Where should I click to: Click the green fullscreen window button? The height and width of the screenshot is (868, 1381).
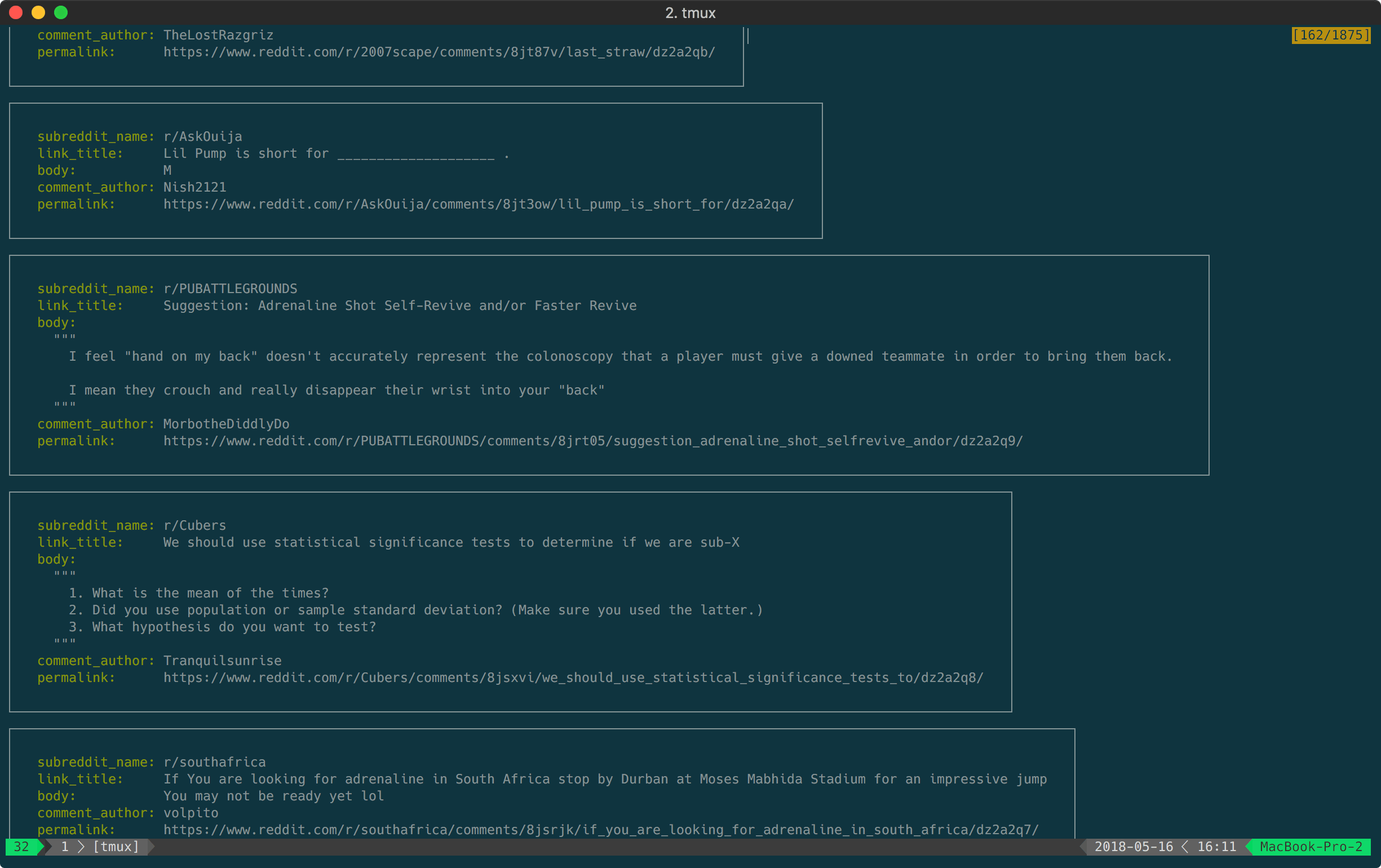click(x=61, y=12)
